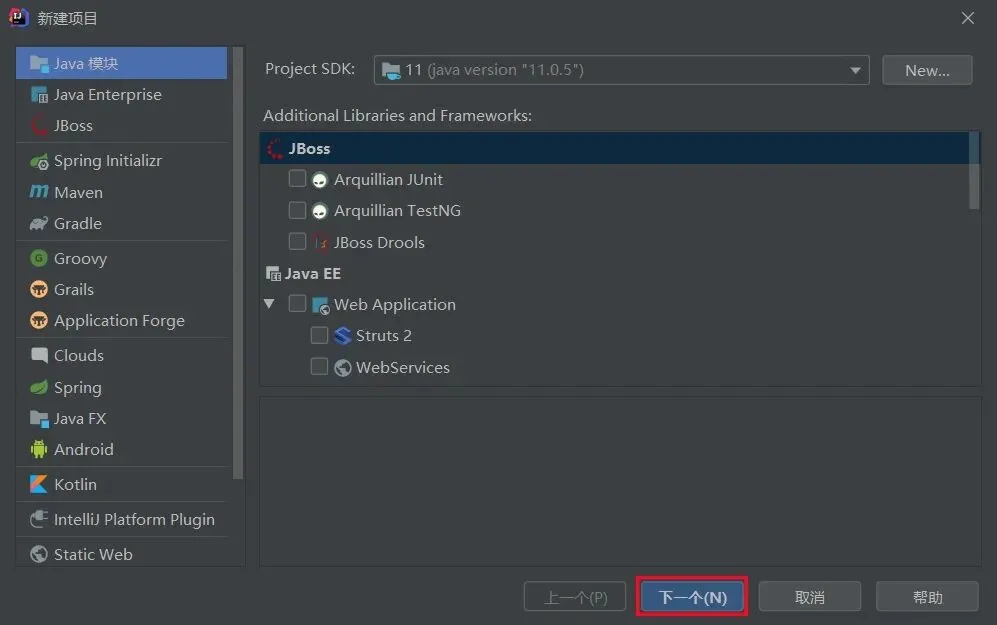Click the 取消 cancel button
Image resolution: width=997 pixels, height=625 pixels.
point(809,597)
